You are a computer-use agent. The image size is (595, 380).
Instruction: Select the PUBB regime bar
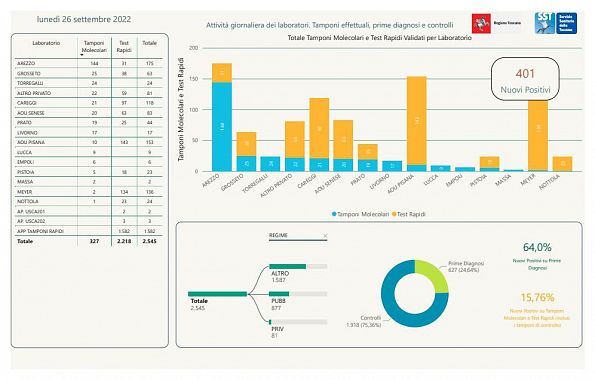(298, 294)
